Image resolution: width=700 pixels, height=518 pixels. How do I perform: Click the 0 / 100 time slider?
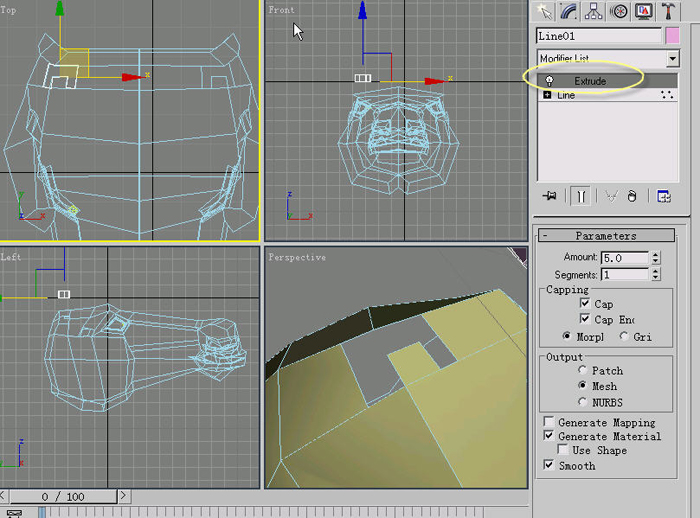(x=63, y=497)
